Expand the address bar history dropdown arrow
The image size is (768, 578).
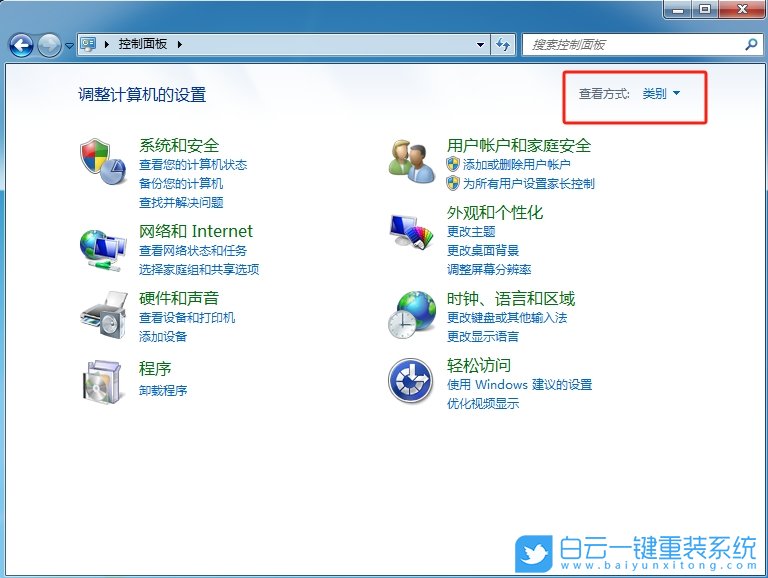[x=480, y=45]
